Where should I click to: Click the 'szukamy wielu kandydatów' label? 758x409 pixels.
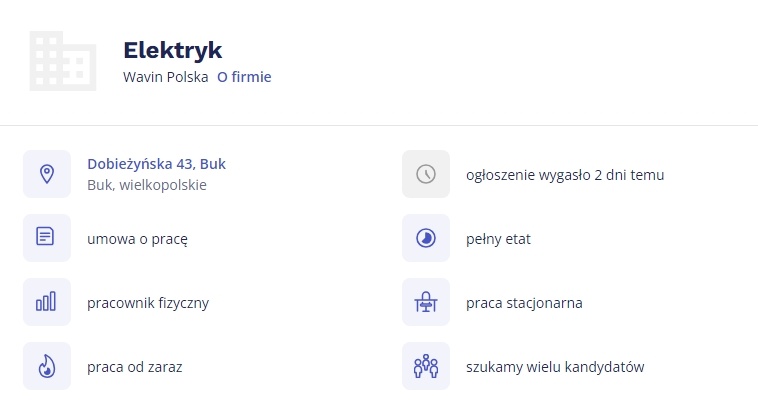point(555,367)
